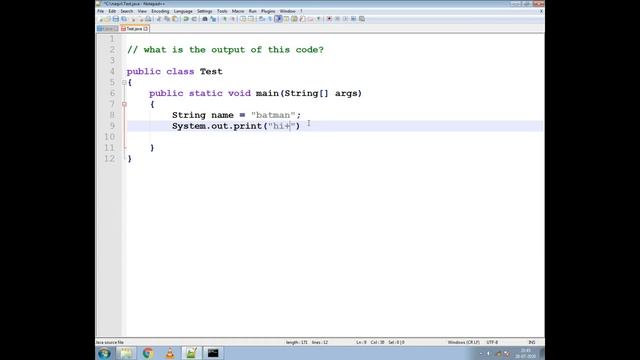Open the Search menu
640x360 pixels.
tap(127, 11)
